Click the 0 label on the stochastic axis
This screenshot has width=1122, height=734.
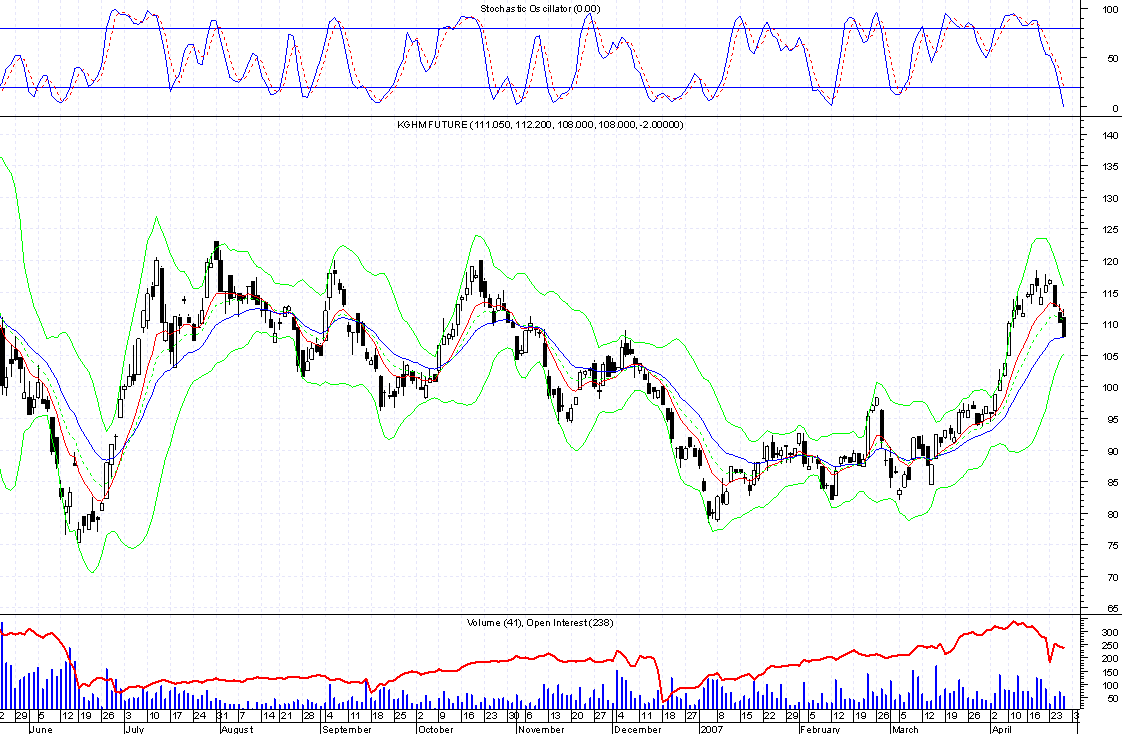pos(1115,109)
